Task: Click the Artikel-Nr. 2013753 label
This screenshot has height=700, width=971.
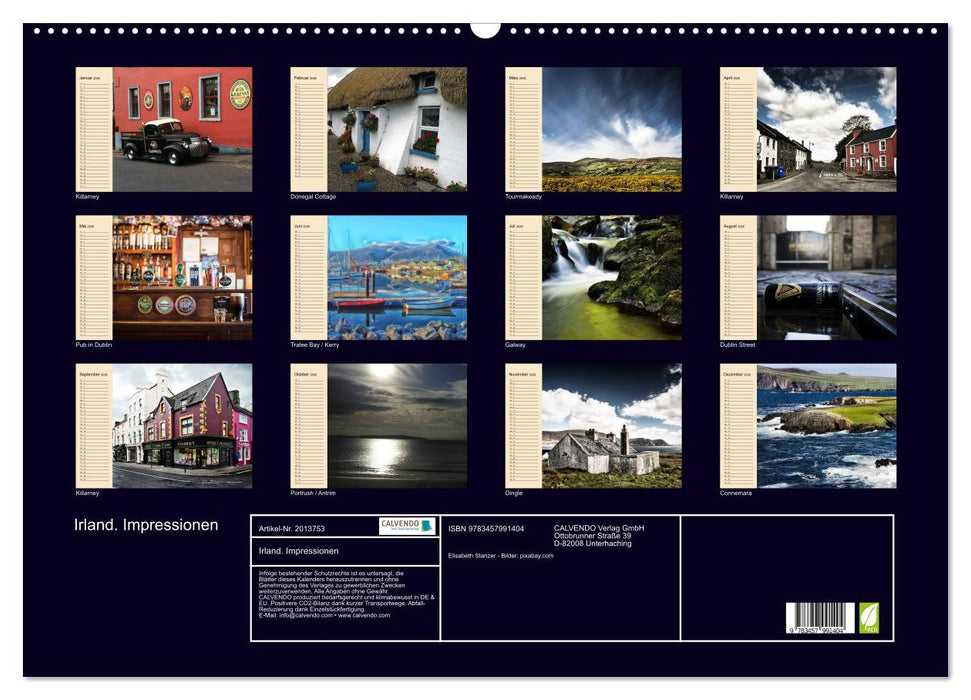Action: (x=291, y=528)
